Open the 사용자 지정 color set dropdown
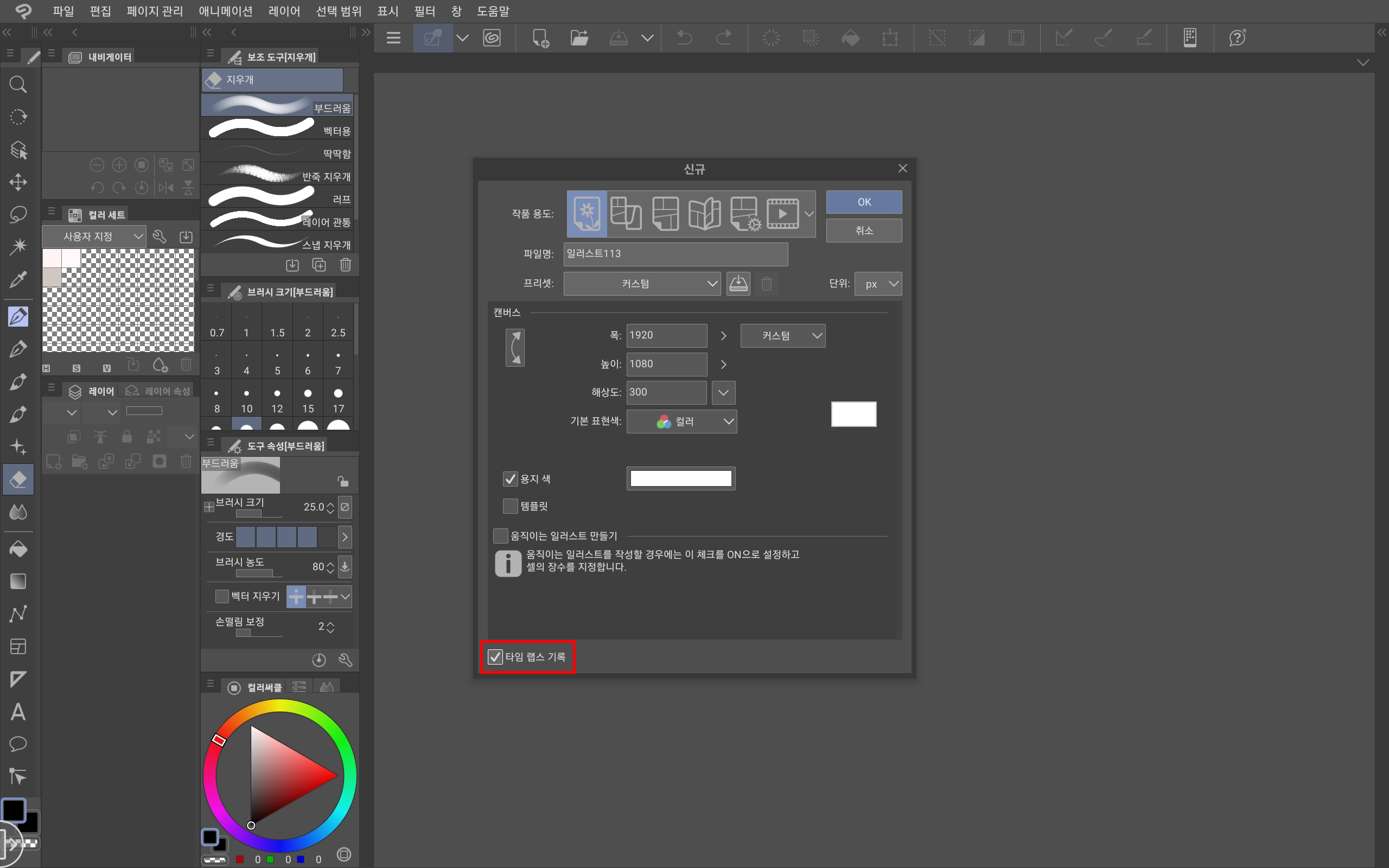The image size is (1389, 868). [94, 237]
